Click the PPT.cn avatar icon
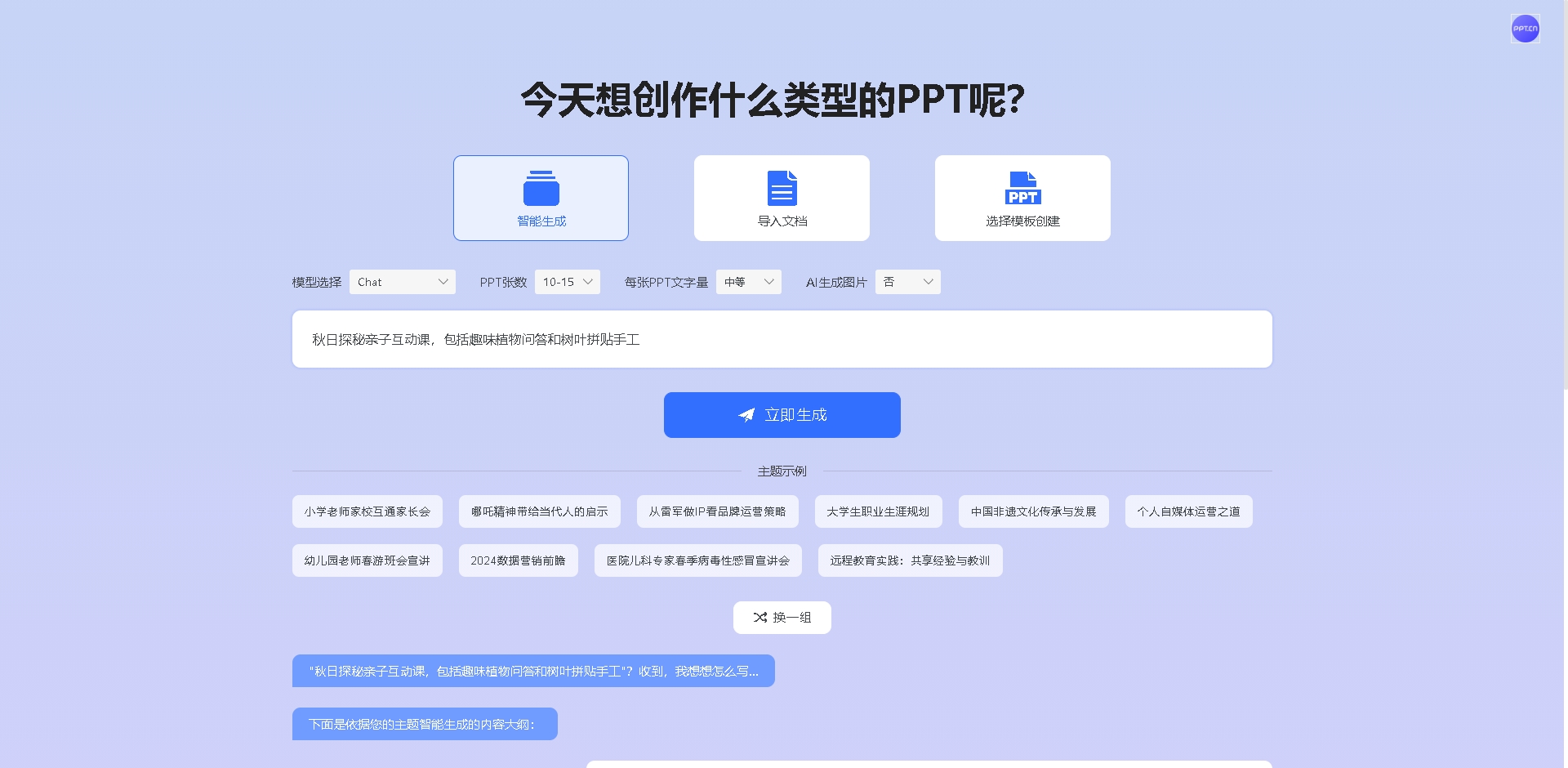 [x=1525, y=29]
